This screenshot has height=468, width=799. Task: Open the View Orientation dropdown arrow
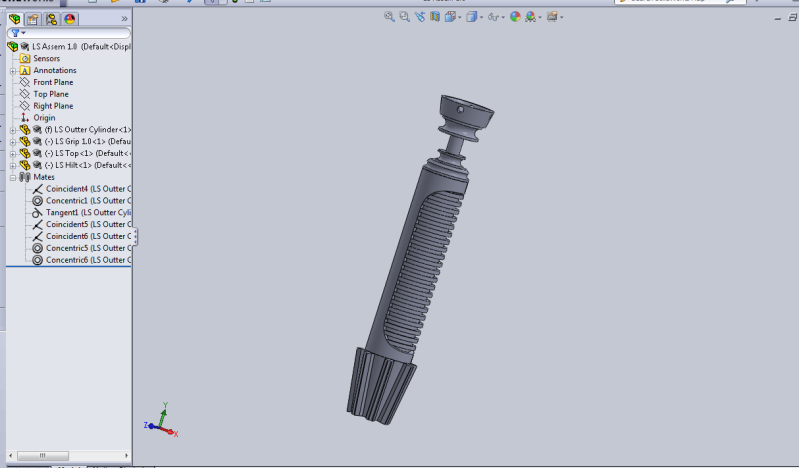click(460, 17)
